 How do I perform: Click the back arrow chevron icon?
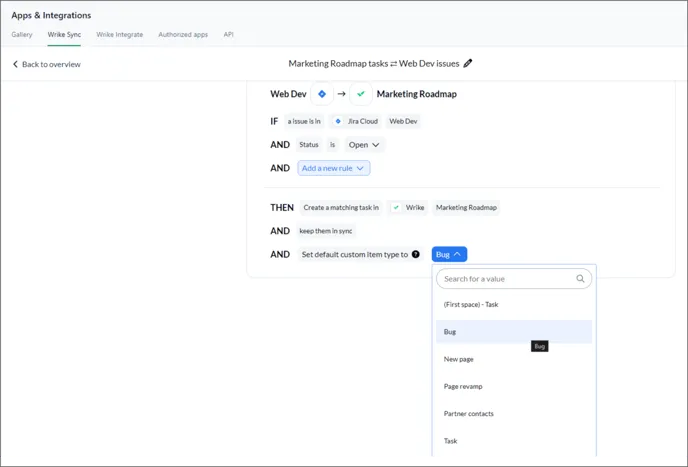coord(15,64)
